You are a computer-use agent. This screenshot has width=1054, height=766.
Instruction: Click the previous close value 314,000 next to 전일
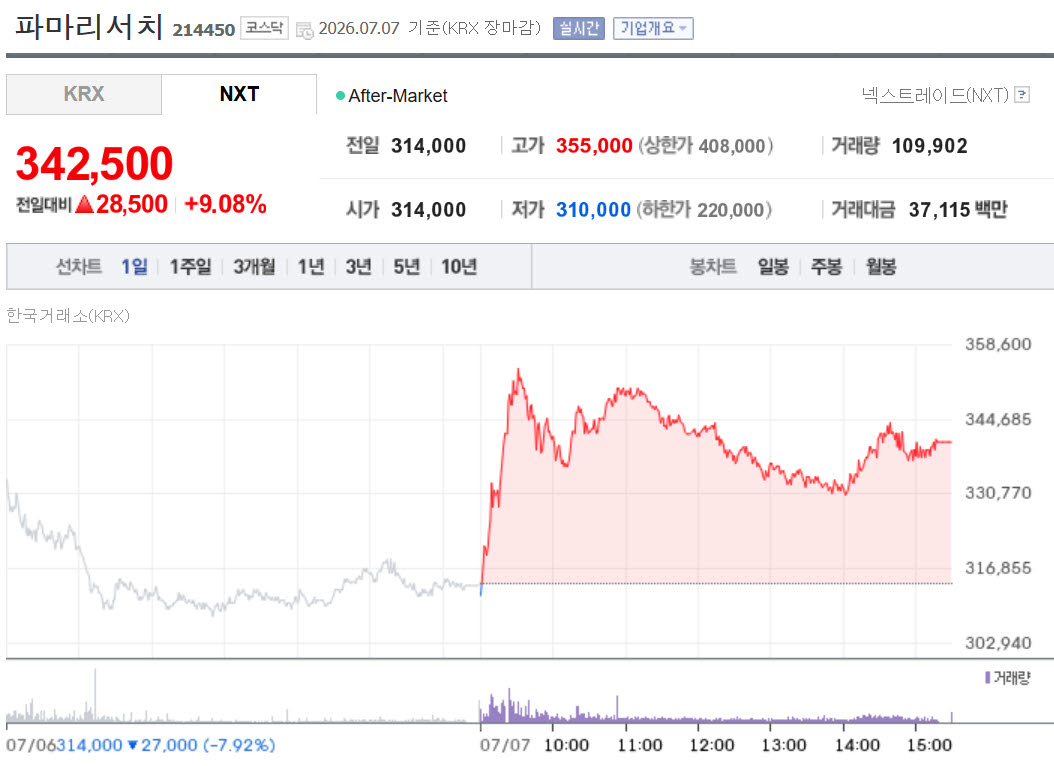coord(428,146)
